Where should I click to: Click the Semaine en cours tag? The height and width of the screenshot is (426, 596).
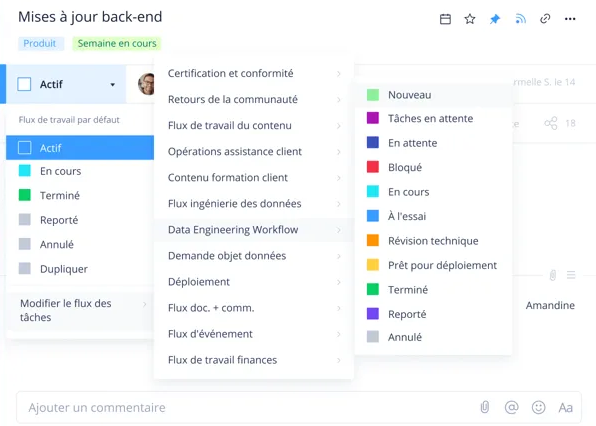[117, 43]
